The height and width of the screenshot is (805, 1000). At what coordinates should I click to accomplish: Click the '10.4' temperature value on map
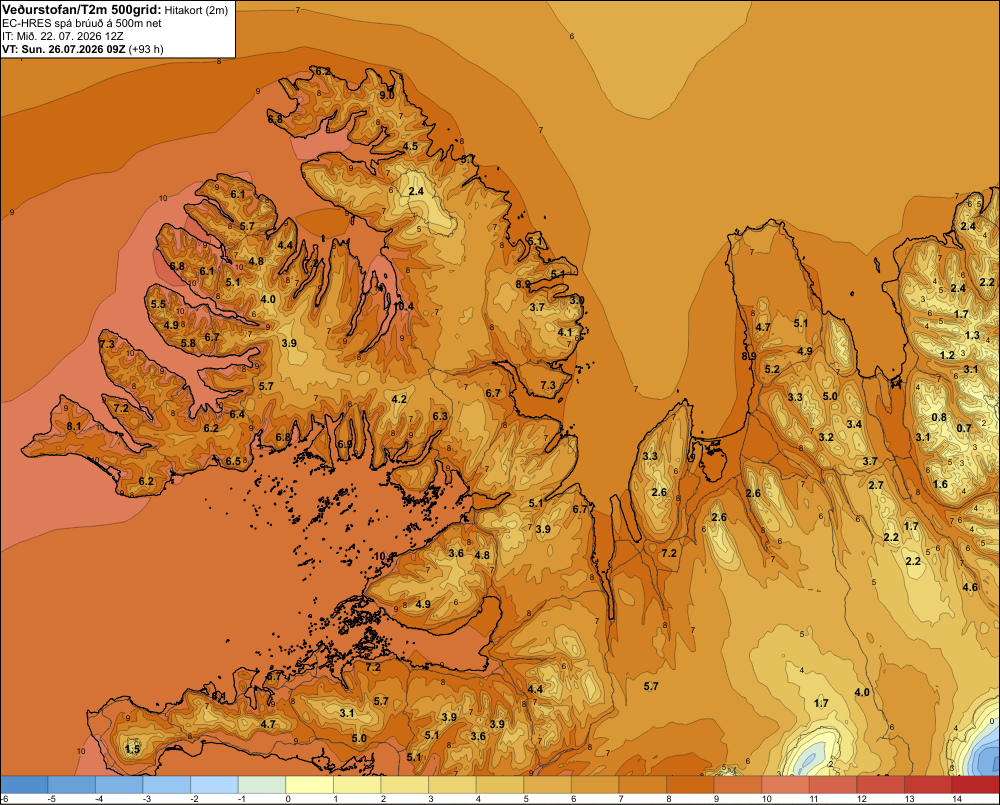click(x=403, y=306)
